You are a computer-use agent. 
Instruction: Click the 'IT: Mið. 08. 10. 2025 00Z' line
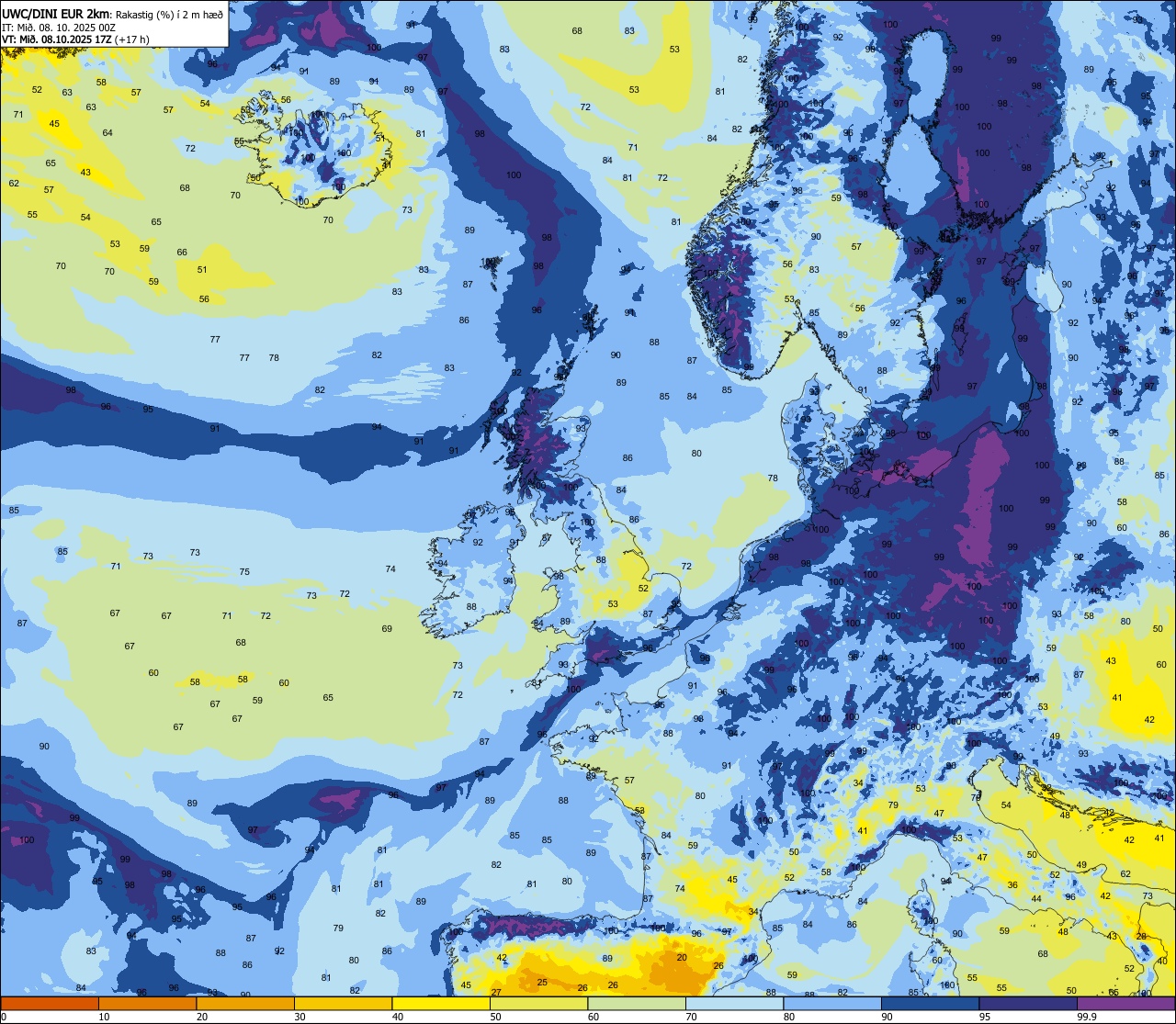click(x=58, y=27)
